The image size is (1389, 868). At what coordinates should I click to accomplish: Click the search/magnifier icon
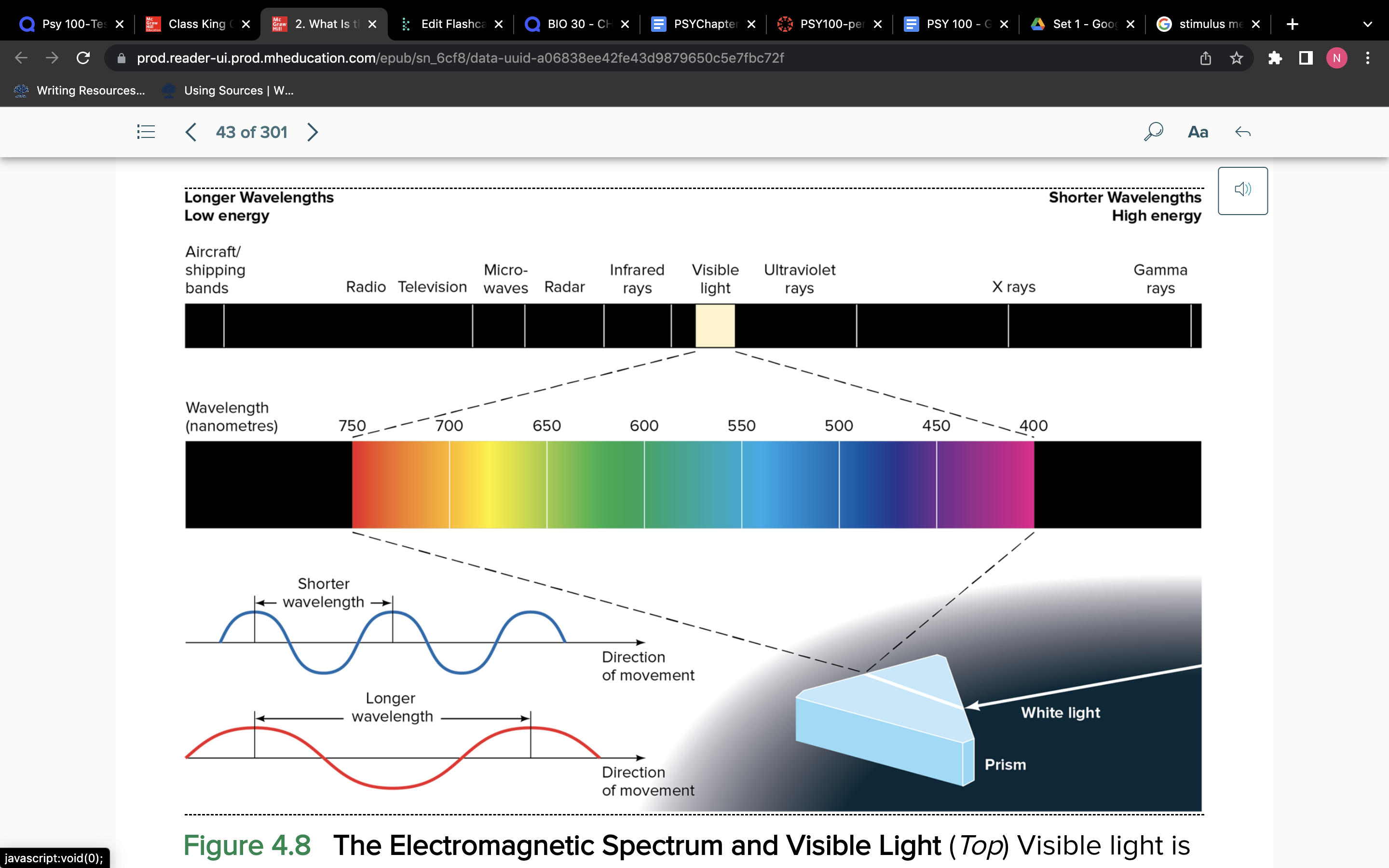pos(1154,132)
